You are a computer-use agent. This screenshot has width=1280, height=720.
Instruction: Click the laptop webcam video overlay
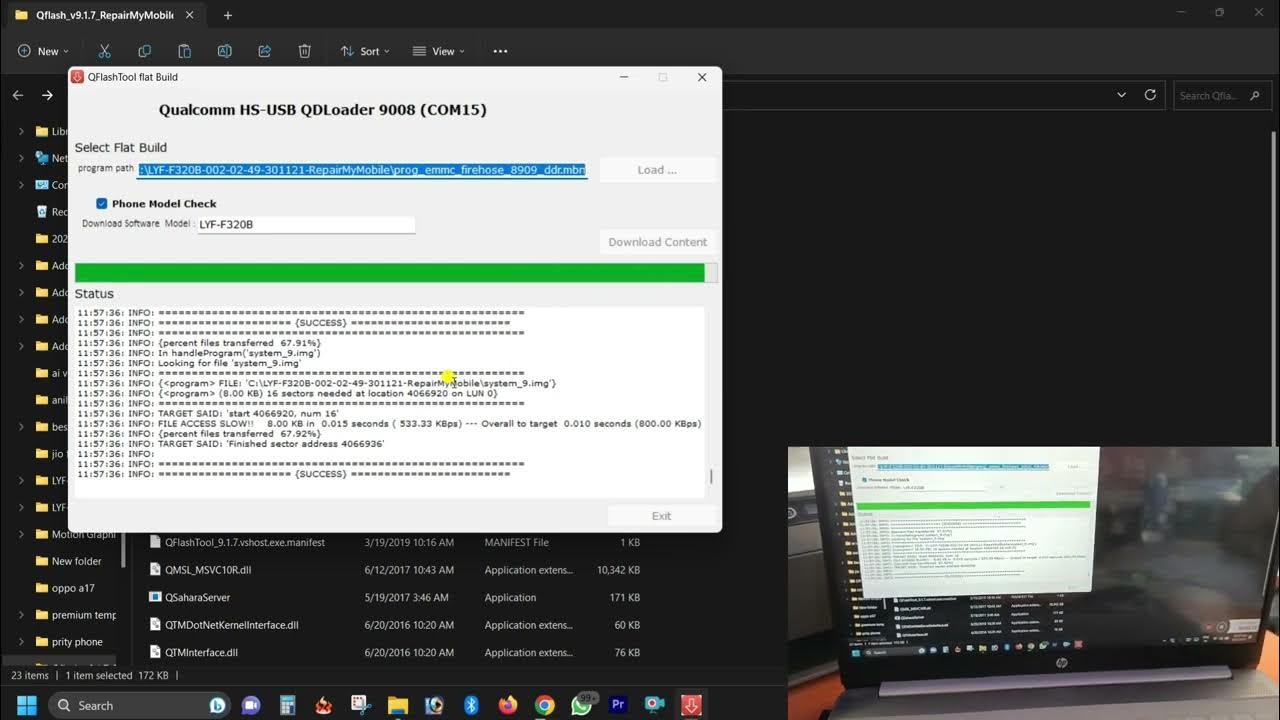(1033, 583)
